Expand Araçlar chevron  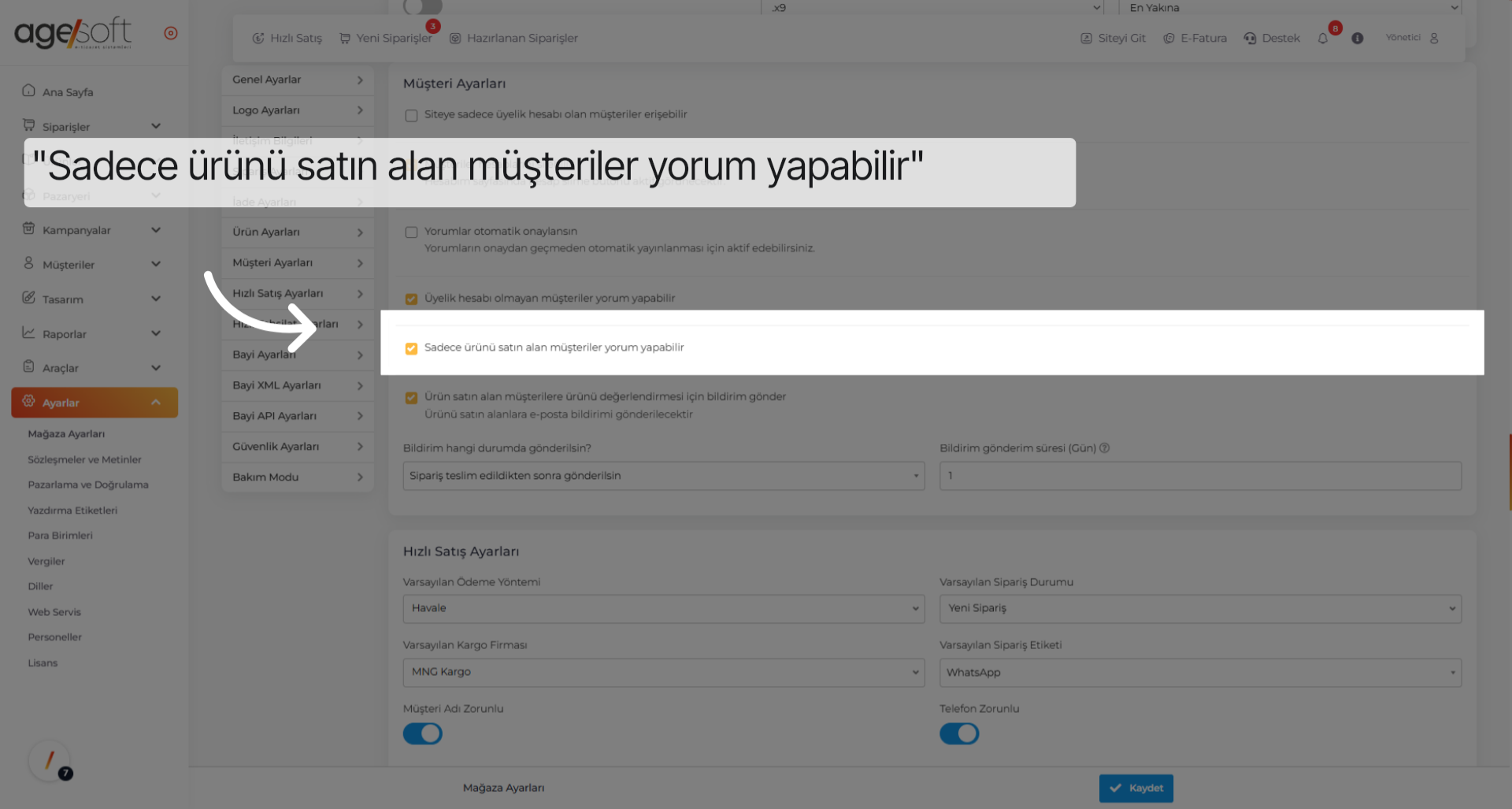[156, 368]
